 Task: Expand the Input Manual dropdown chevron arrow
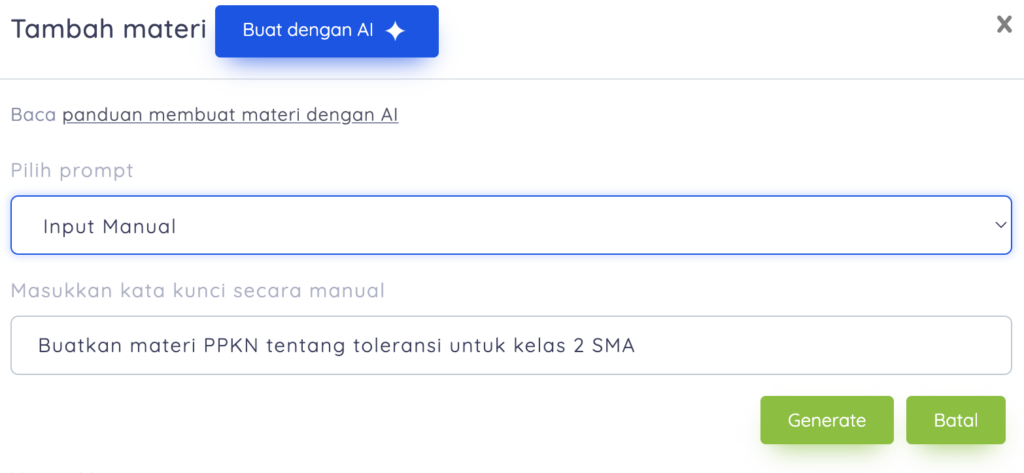[1000, 225]
